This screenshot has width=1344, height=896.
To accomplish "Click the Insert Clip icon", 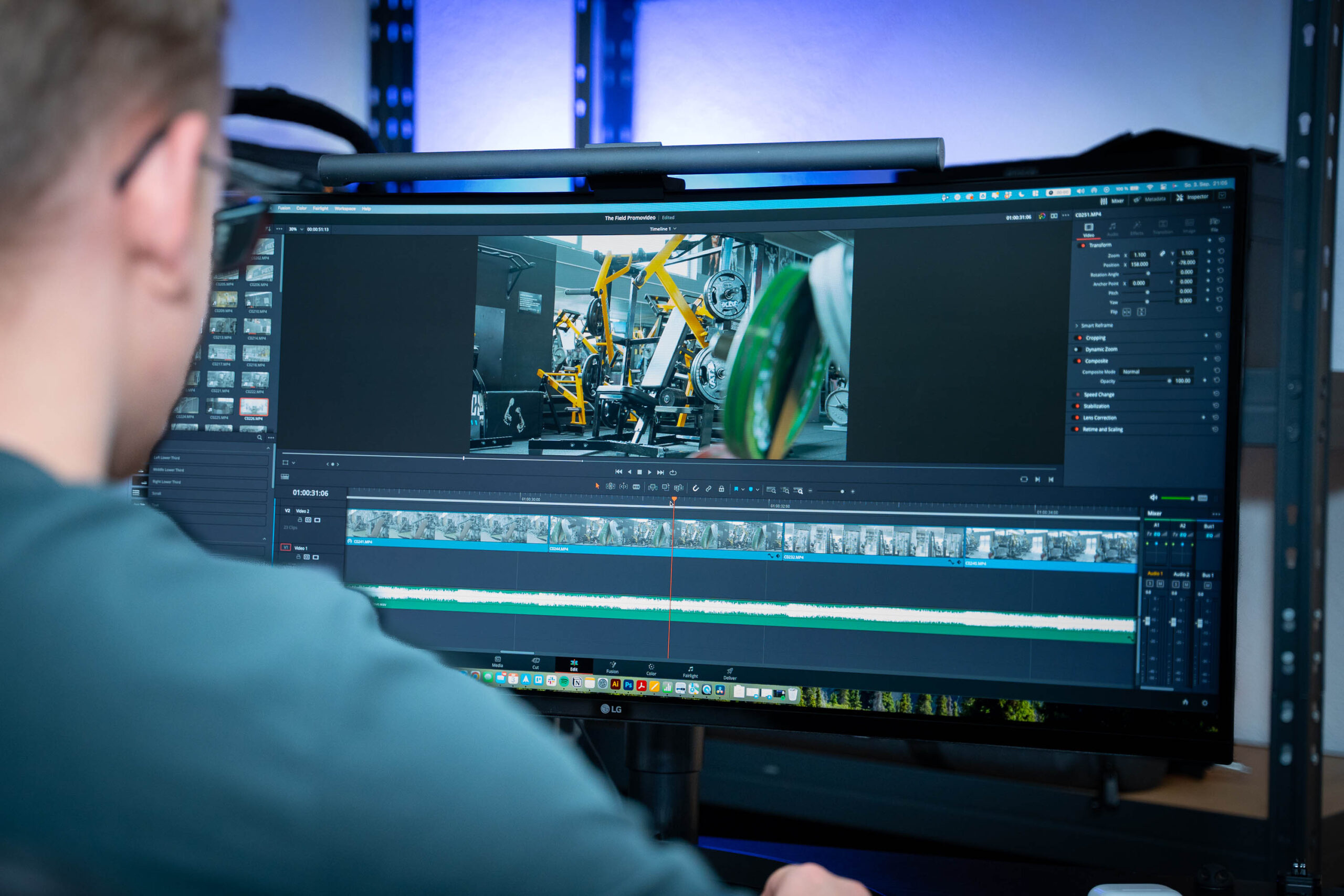I will [653, 488].
